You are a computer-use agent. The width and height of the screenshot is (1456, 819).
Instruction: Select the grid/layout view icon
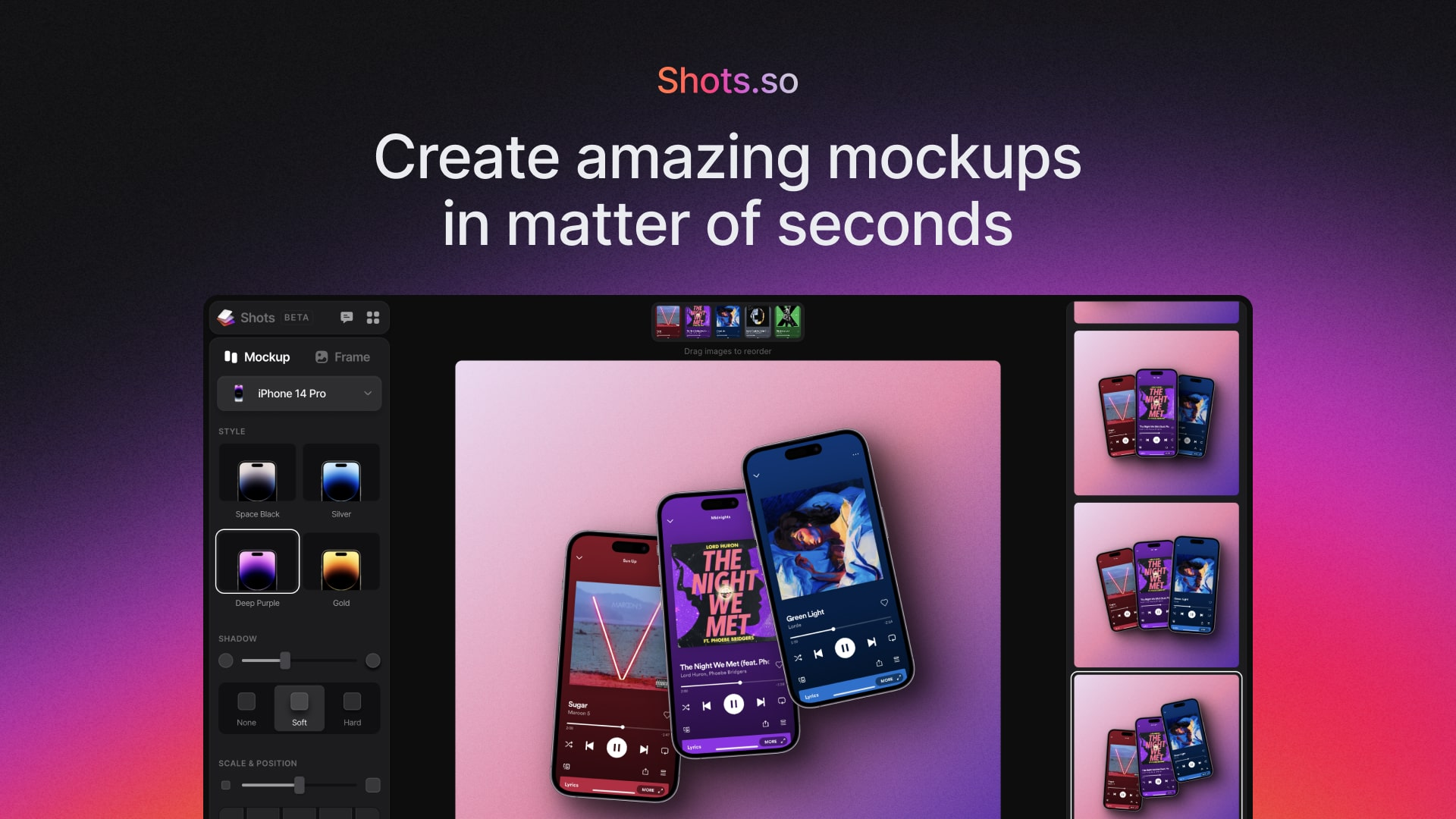click(x=373, y=317)
